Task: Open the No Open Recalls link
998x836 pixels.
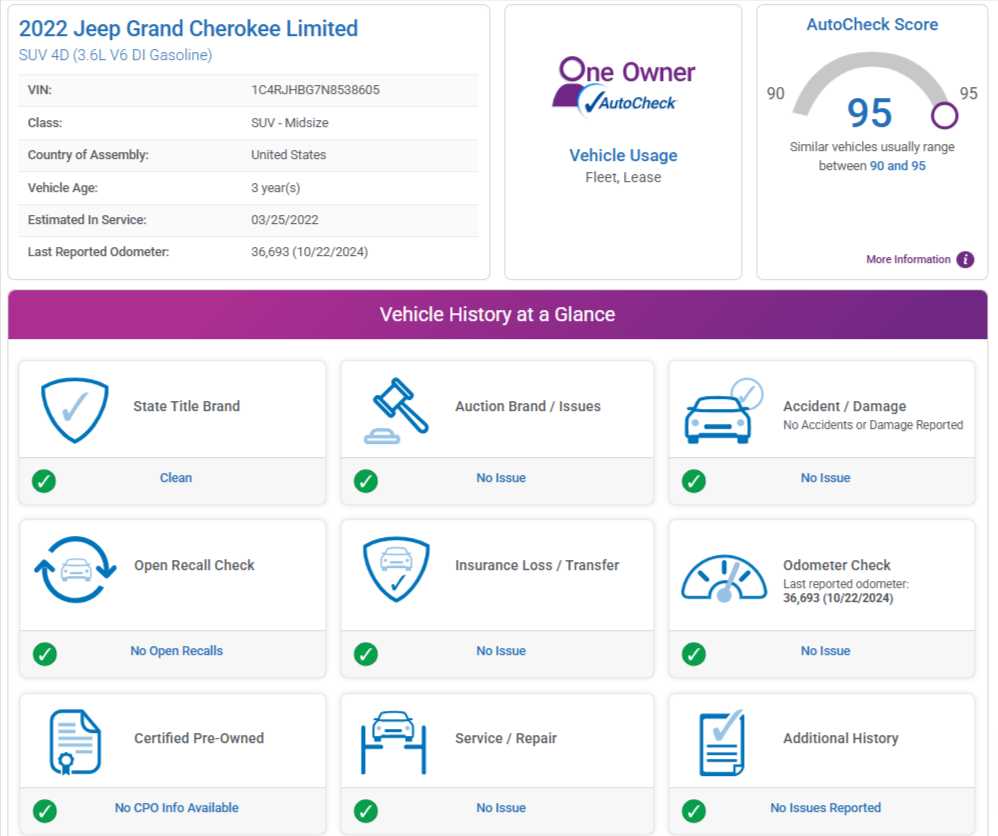Action: 176,651
